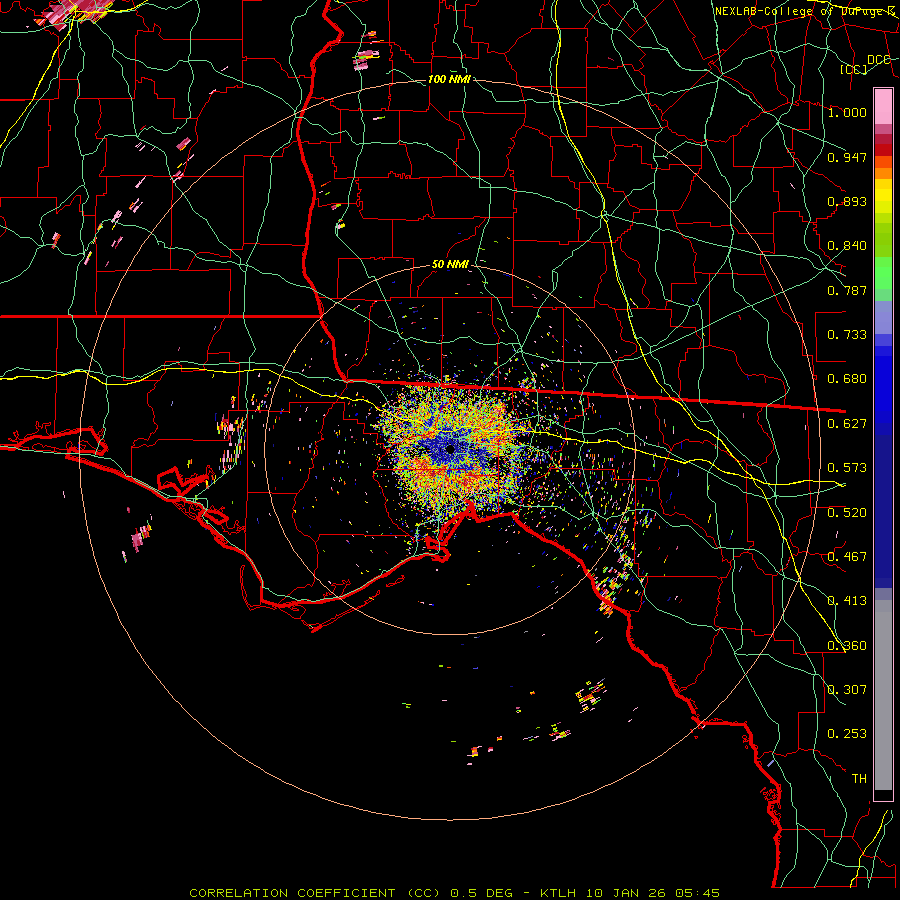The height and width of the screenshot is (900, 900).
Task: Click the TH threshold label in legend
Action: click(859, 778)
